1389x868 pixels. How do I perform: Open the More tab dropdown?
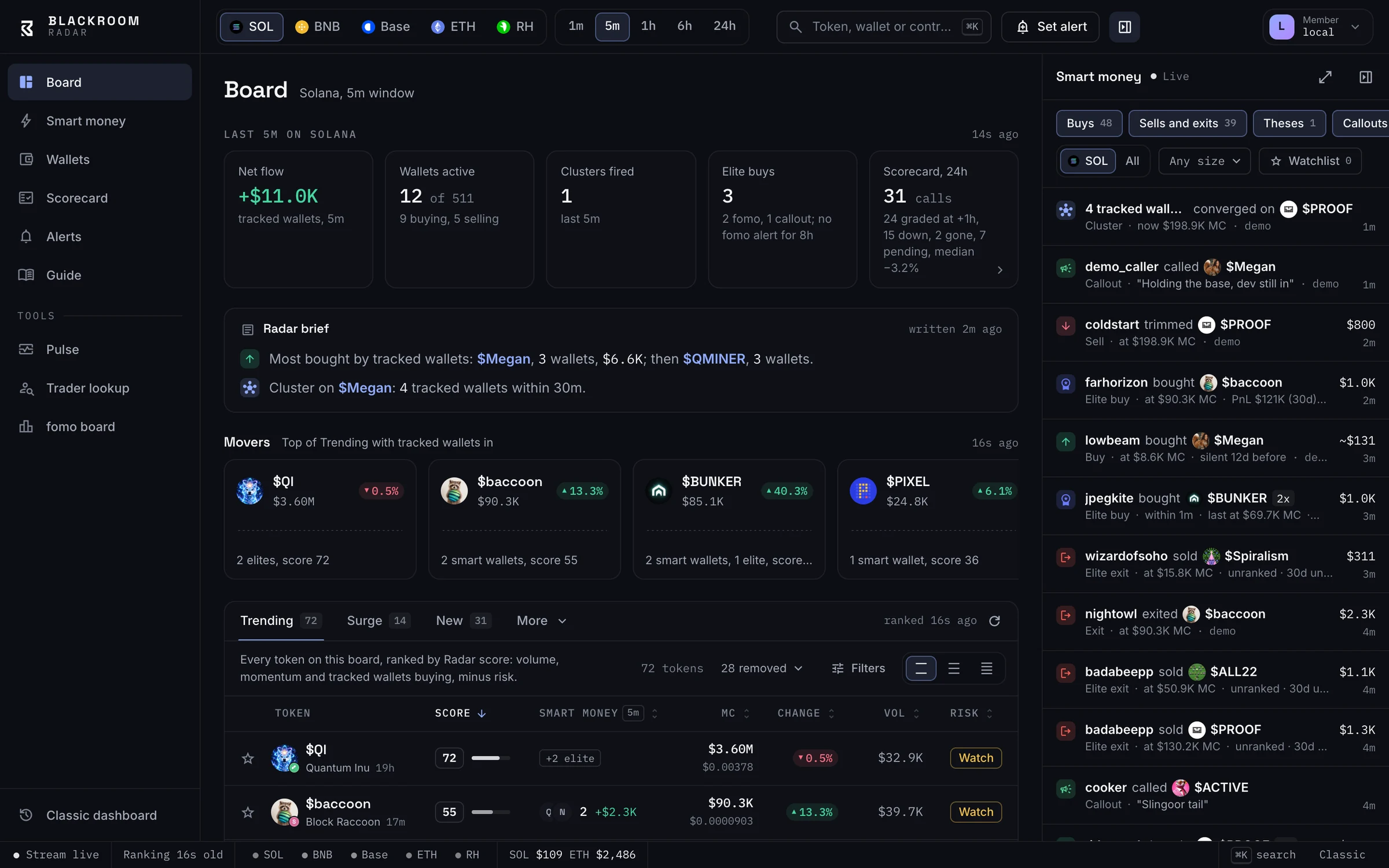coord(541,621)
